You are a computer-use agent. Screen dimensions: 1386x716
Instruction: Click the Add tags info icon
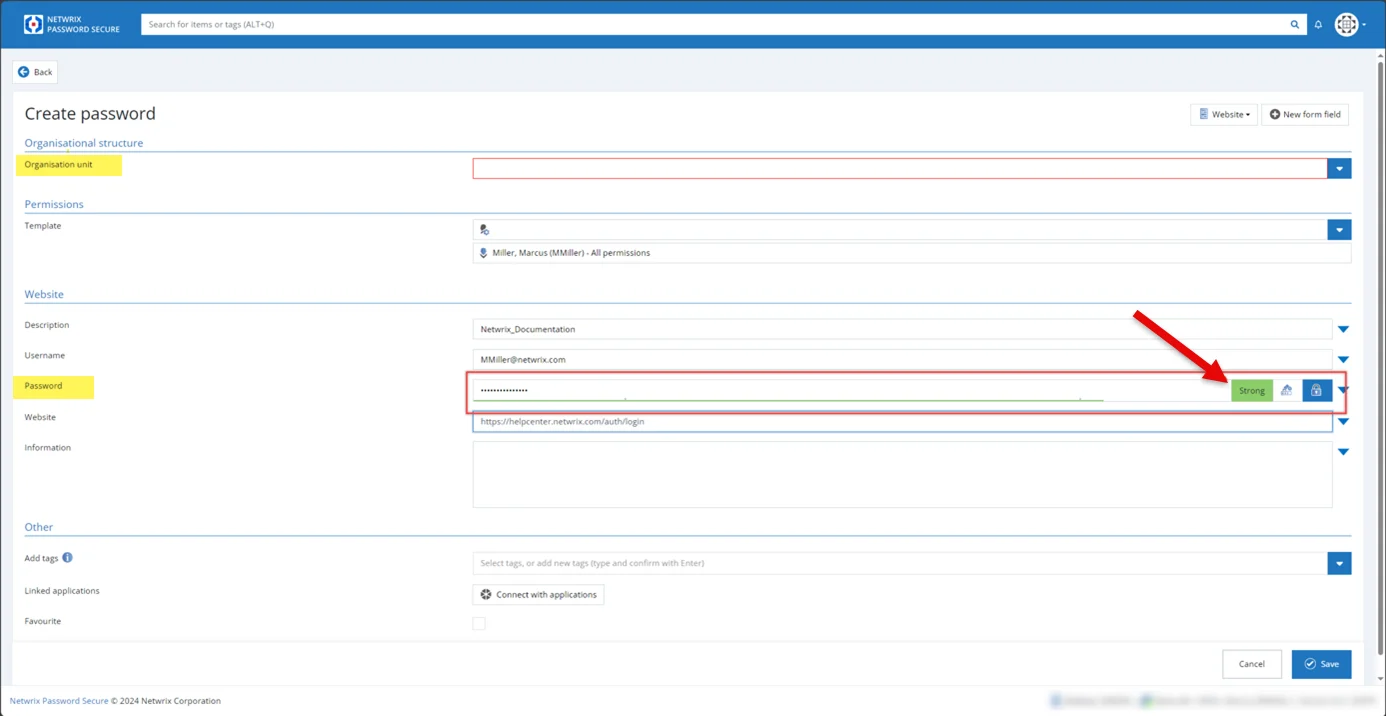[68, 558]
